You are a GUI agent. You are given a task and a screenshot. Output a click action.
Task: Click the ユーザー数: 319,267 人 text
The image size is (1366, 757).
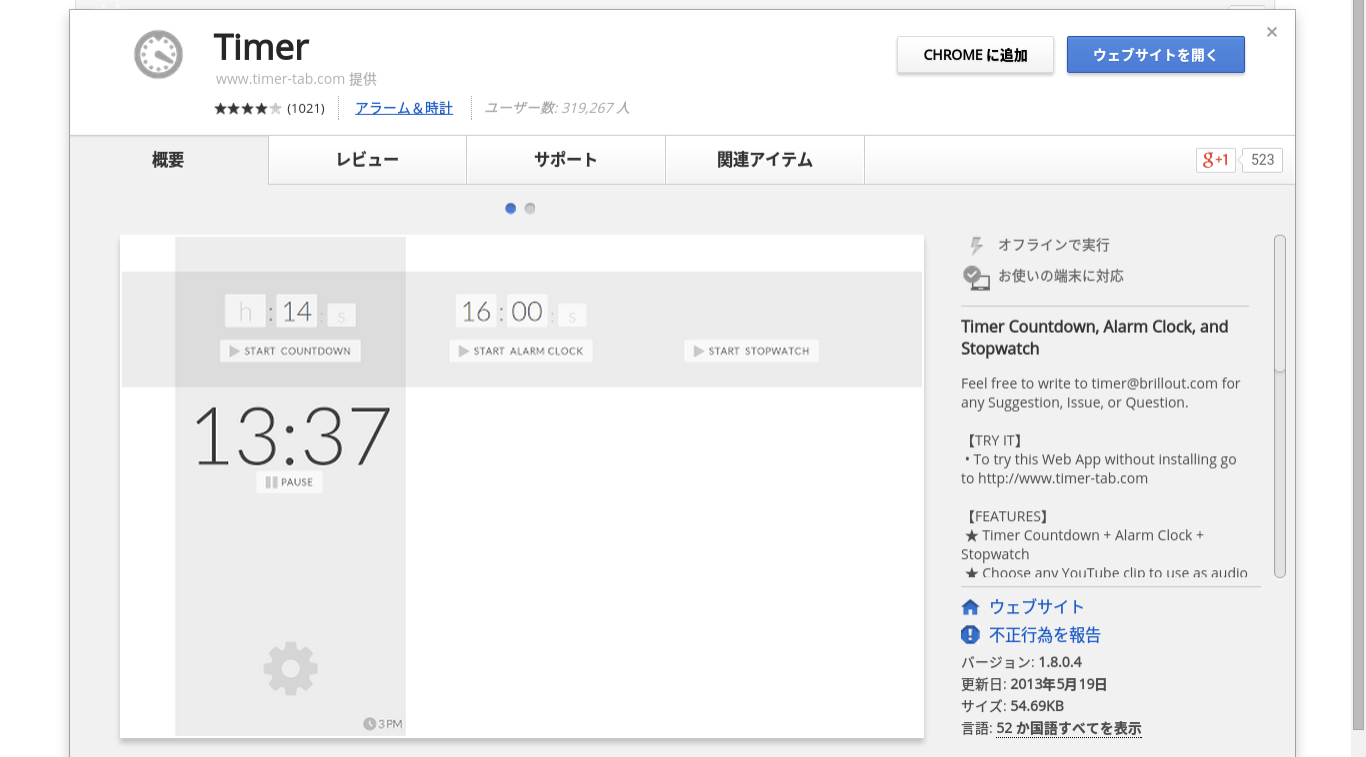[x=557, y=108]
